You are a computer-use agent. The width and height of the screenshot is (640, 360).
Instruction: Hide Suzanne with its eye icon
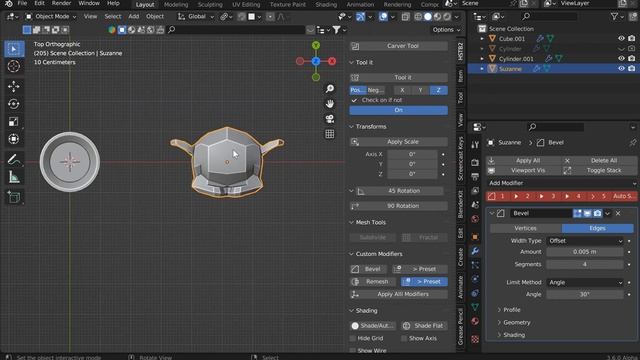(x=621, y=69)
